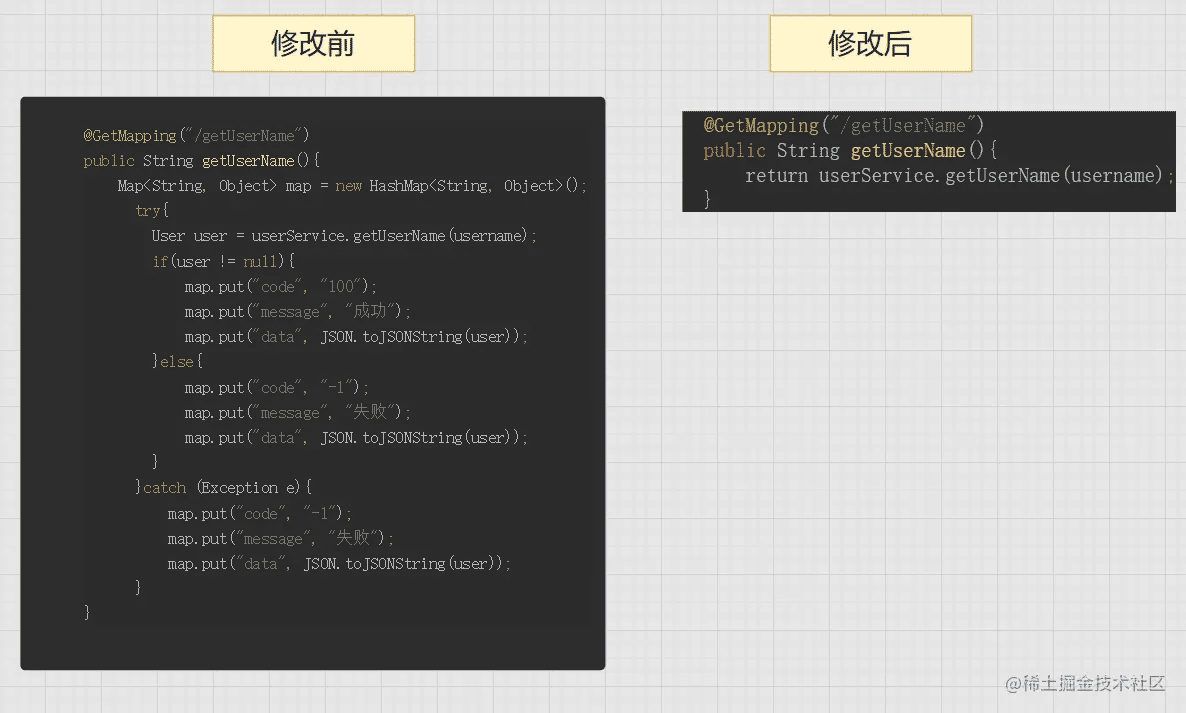Click the try{ keyword line
The height and width of the screenshot is (713, 1186).
[152, 211]
